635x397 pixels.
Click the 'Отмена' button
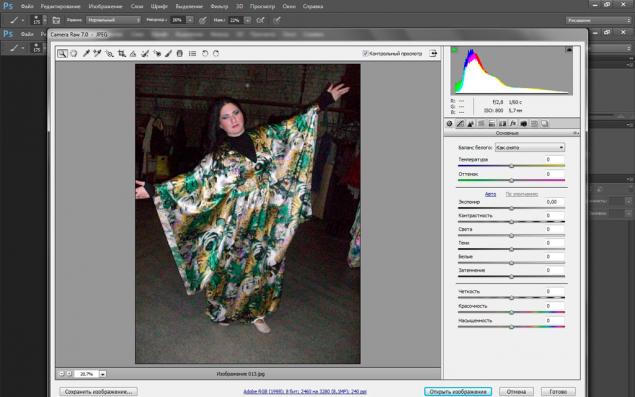tap(516, 391)
